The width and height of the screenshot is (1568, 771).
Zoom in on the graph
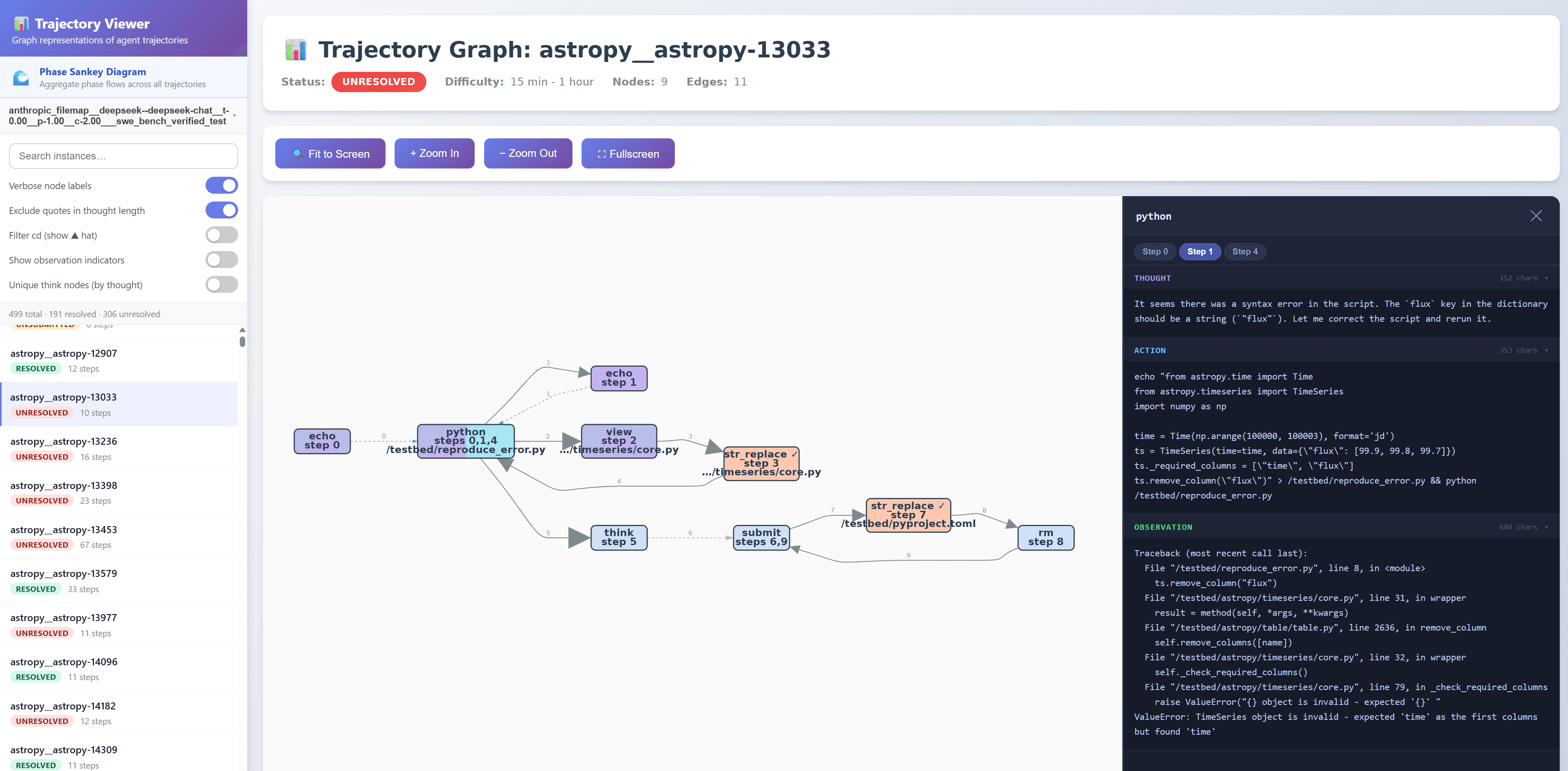[x=434, y=154]
